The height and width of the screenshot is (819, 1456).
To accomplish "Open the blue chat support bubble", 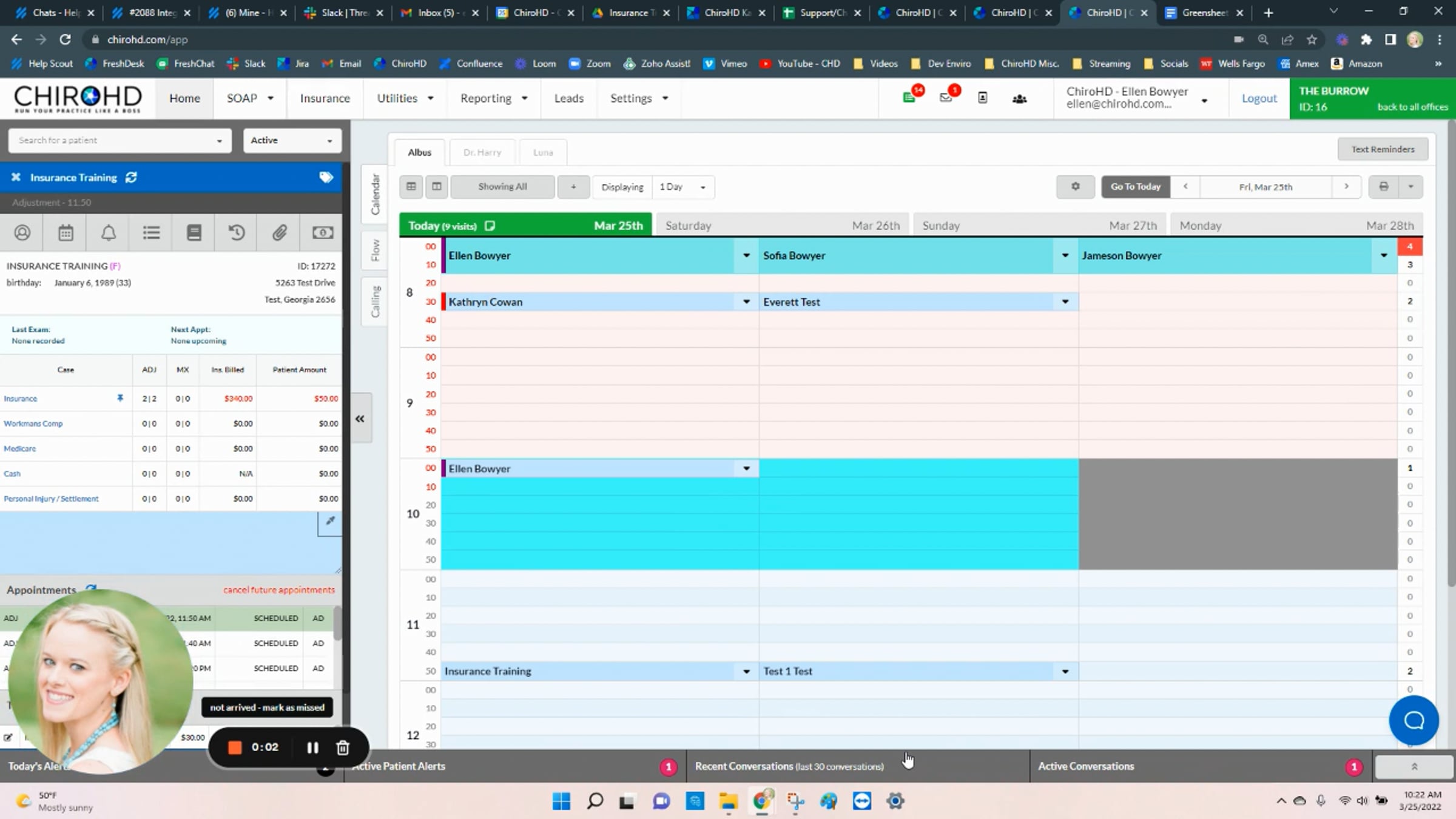I will point(1414,720).
